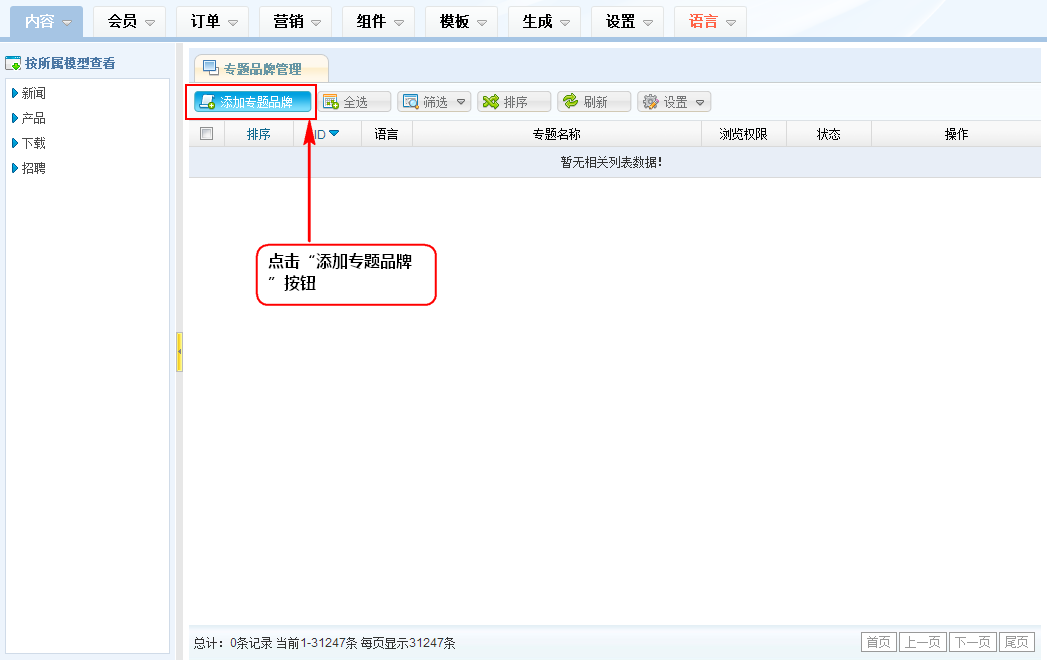Expand the 新闻 tree item
The width and height of the screenshot is (1047, 662).
click(15, 93)
